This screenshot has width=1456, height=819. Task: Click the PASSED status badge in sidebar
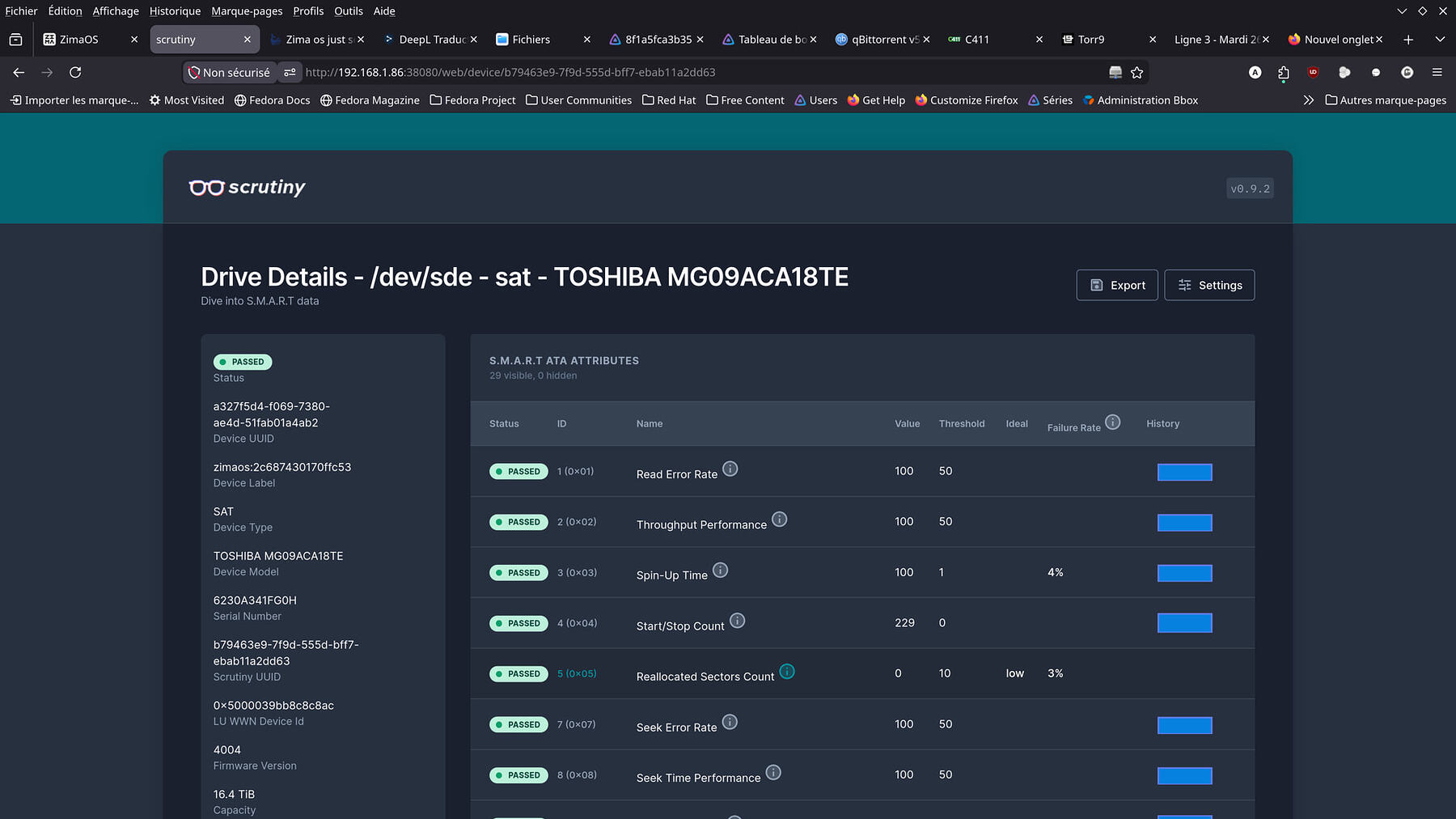[243, 362]
